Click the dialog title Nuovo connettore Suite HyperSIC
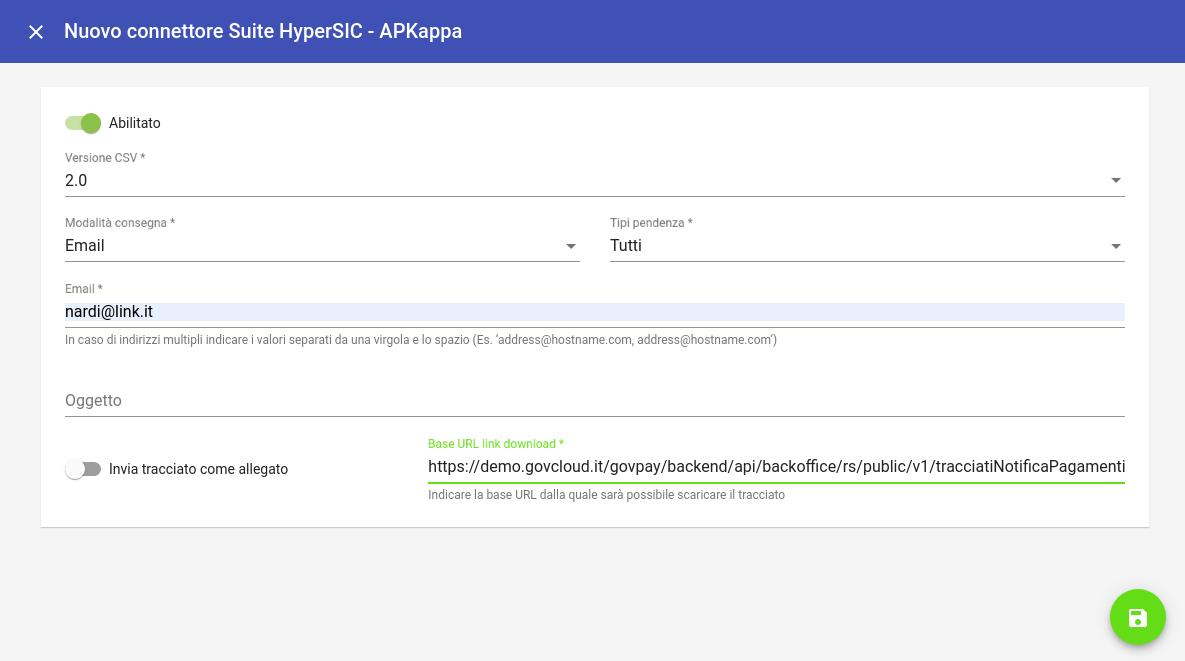 263,31
